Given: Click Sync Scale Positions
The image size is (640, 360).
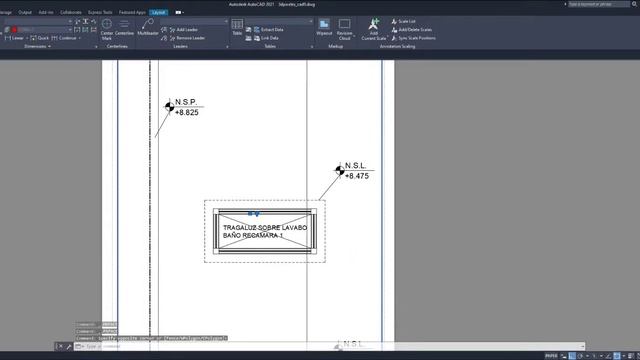Looking at the screenshot, I should tap(413, 38).
